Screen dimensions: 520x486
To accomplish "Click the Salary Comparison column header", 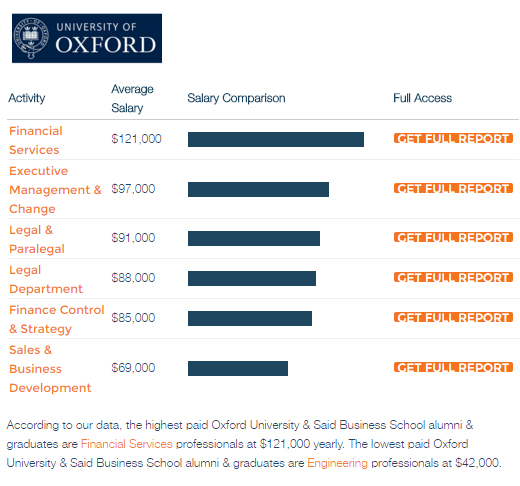I will tap(236, 98).
